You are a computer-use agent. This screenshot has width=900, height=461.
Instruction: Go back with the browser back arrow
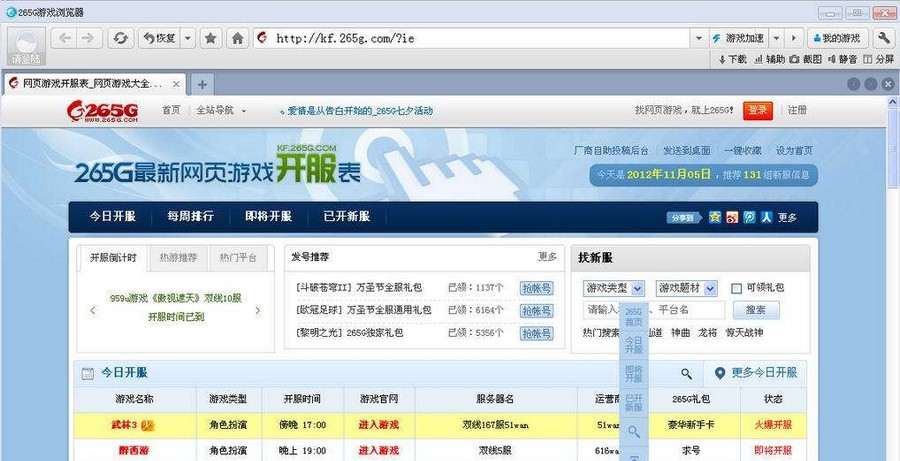coord(65,38)
